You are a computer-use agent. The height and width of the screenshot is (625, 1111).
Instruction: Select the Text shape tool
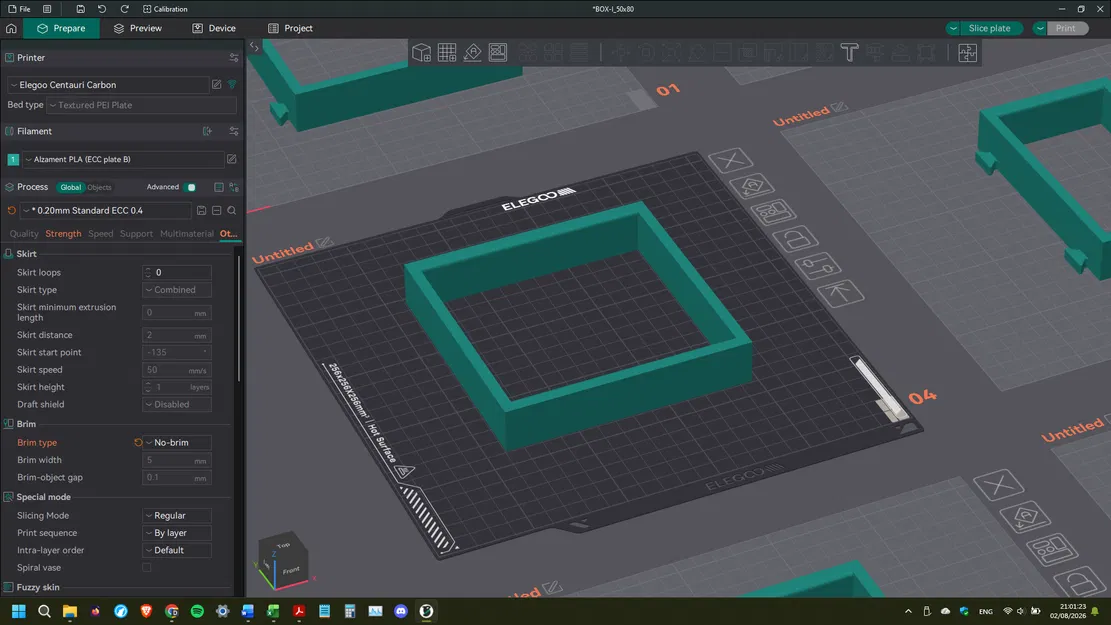(x=850, y=52)
